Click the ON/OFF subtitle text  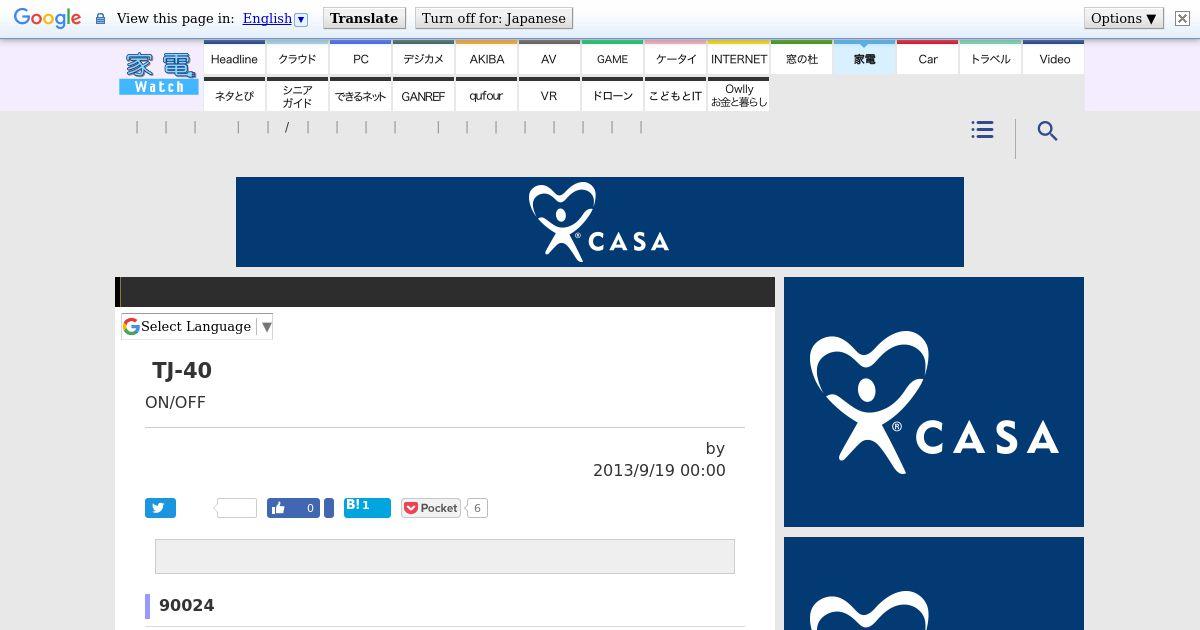(175, 402)
